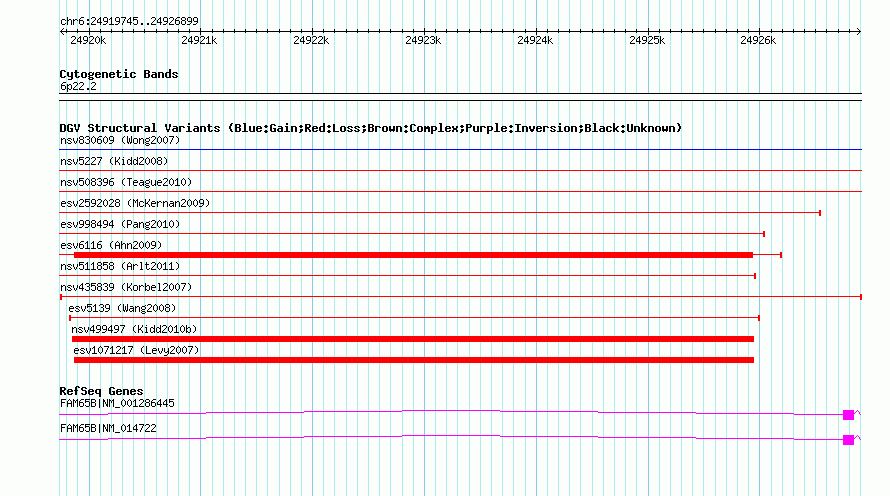Open gene label FAM65B|NM_001286445

coord(117,403)
